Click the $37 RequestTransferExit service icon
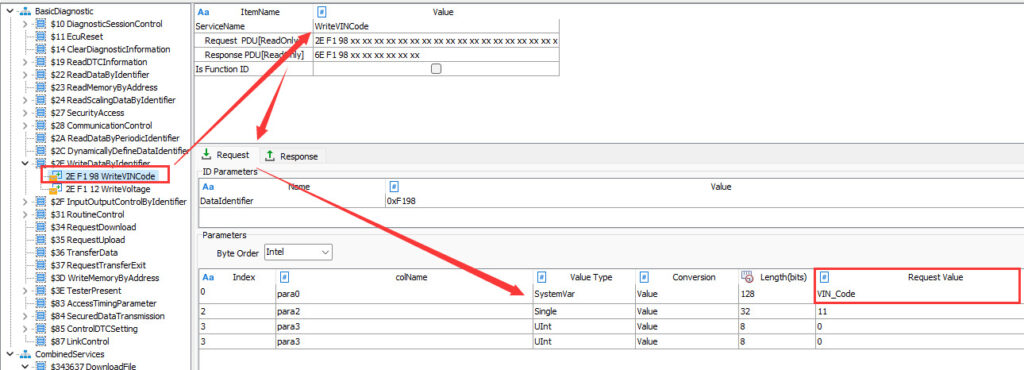 tap(40, 266)
